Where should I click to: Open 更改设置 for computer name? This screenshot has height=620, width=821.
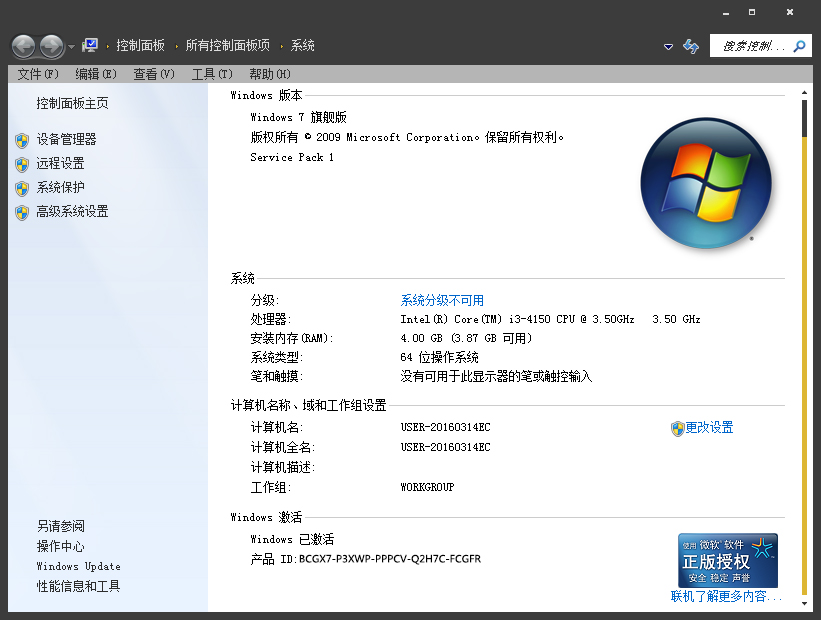710,427
